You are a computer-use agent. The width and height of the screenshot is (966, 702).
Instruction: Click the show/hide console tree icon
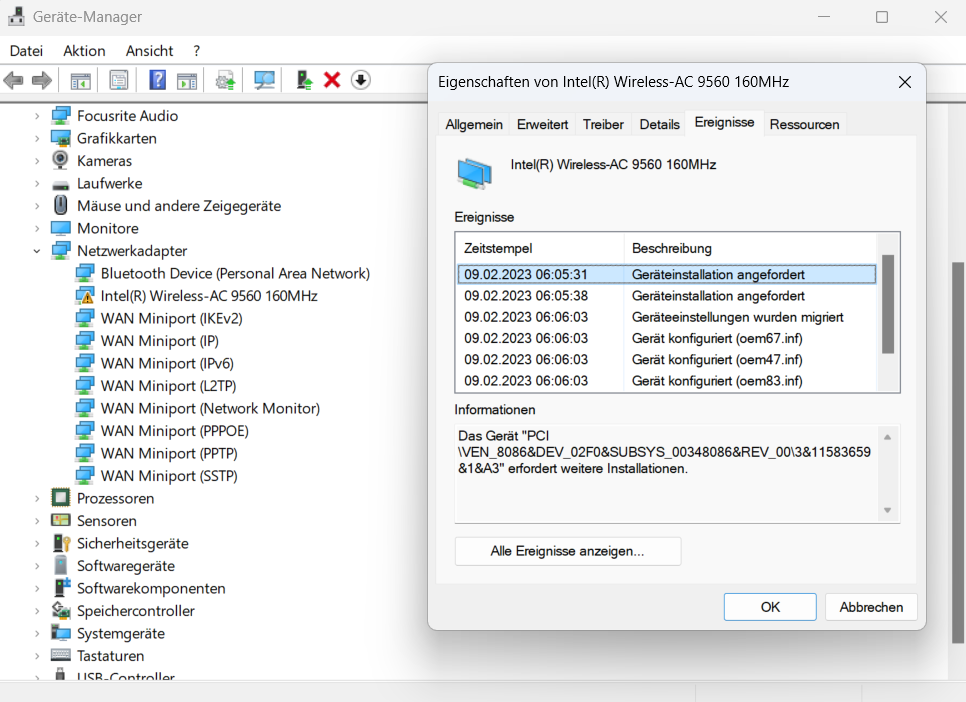click(81, 80)
